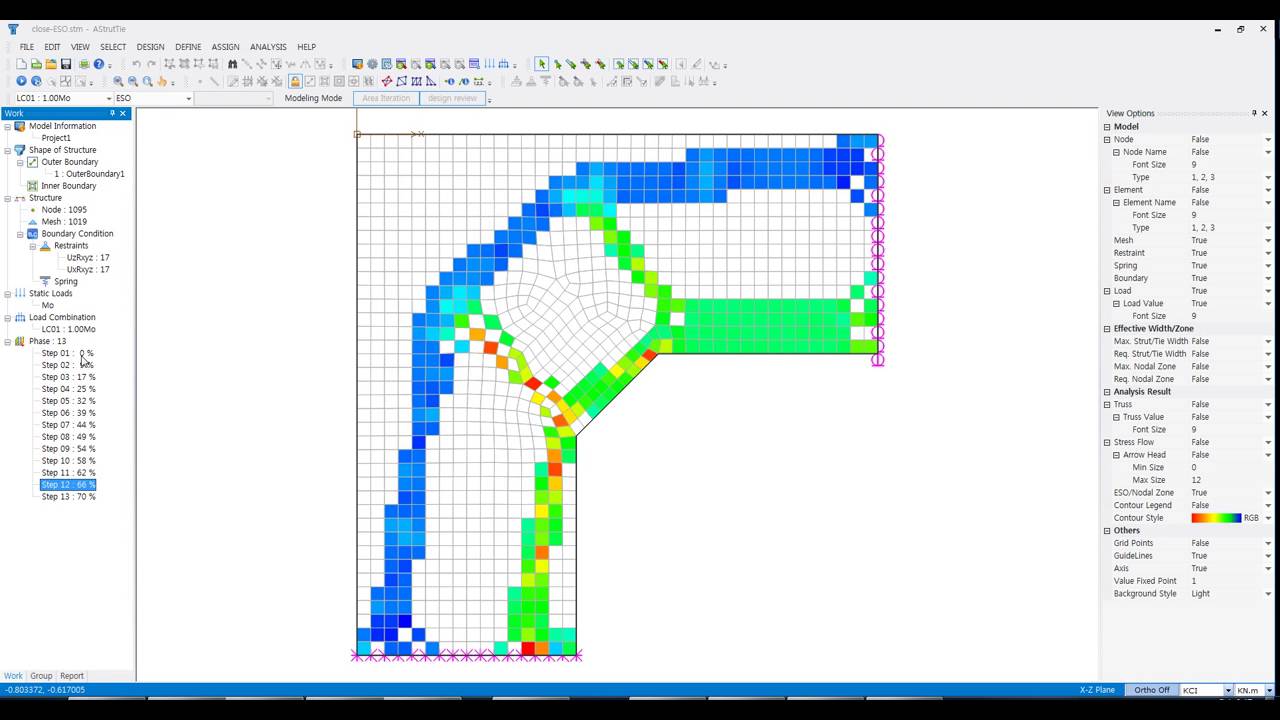Select Step 01 : 0 % in tree
Screen dimensions: 1280x720
click(67, 353)
